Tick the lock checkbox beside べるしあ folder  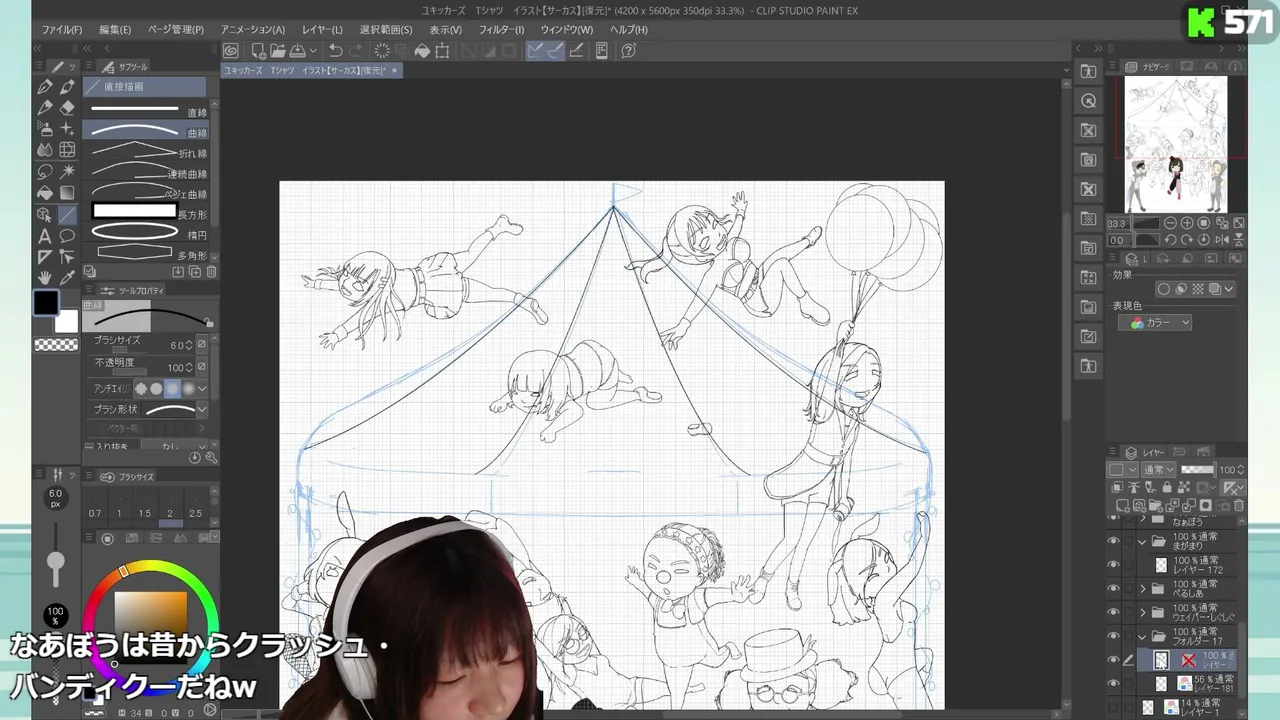click(x=1129, y=588)
